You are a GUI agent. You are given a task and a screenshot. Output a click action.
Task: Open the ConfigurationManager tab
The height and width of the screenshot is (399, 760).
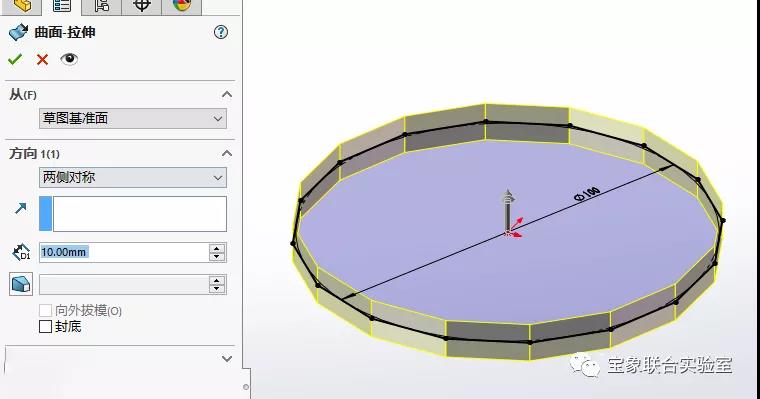tap(101, 5)
